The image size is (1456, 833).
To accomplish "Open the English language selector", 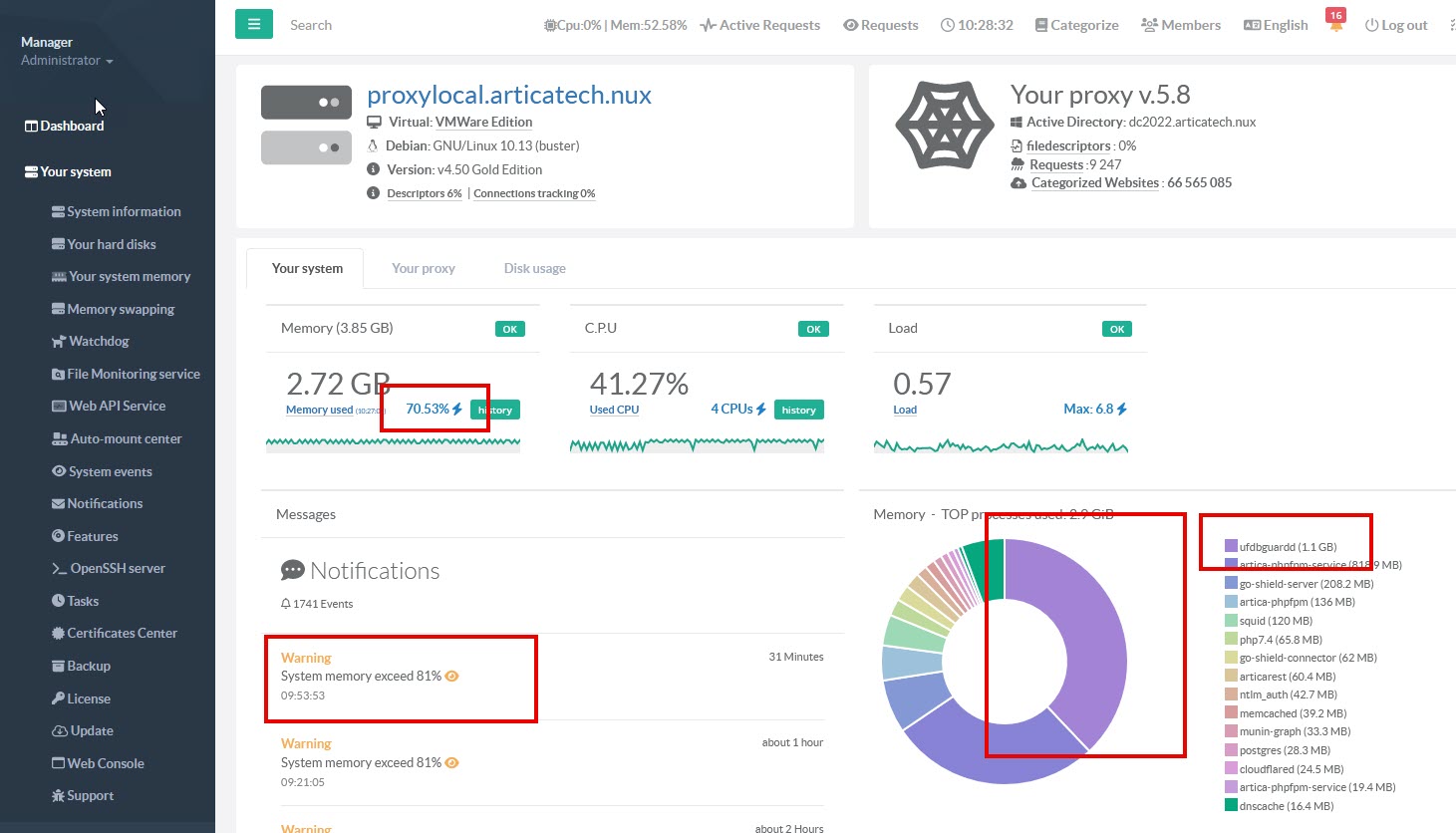I will tap(1276, 25).
